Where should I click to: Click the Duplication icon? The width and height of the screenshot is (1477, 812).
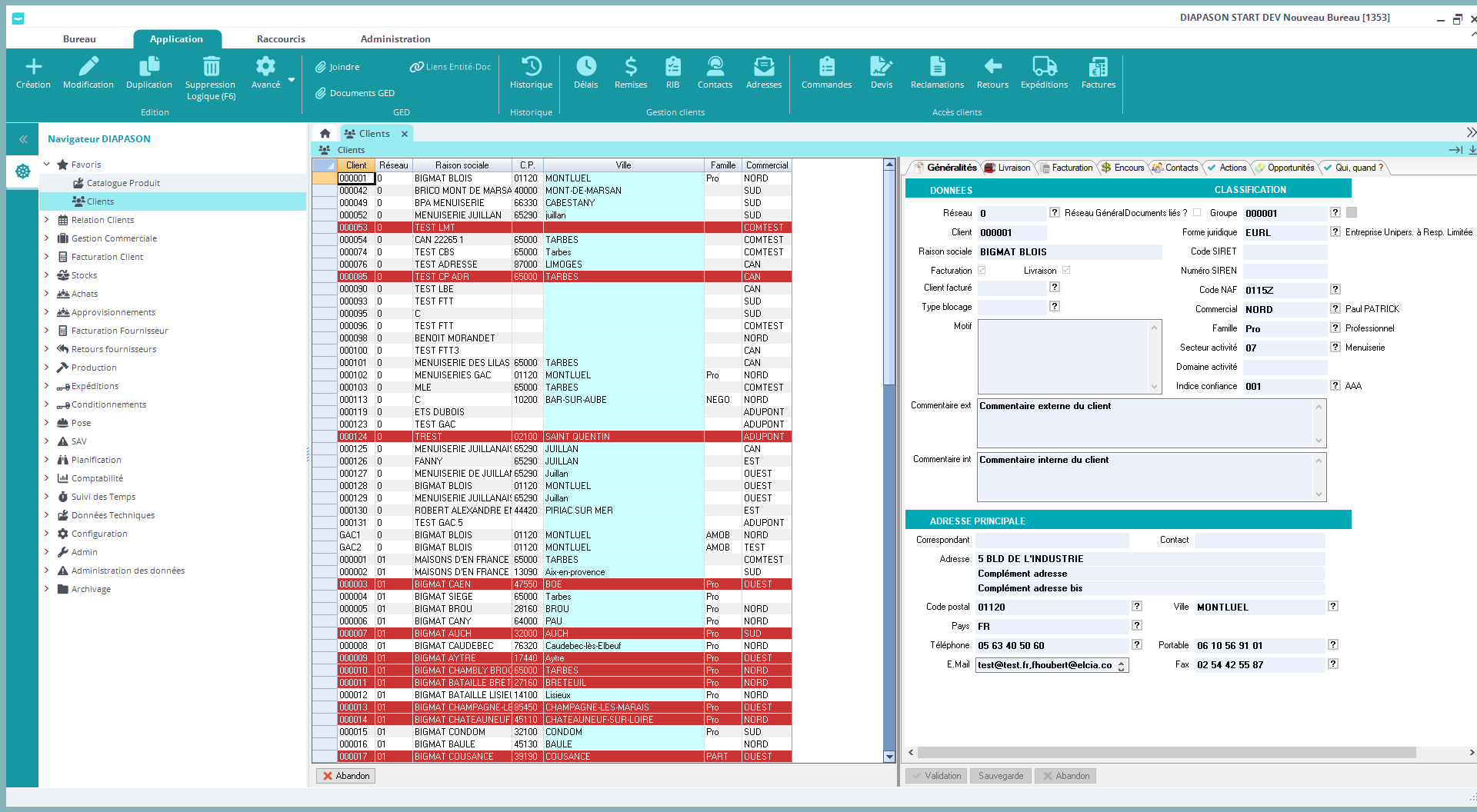[x=148, y=67]
